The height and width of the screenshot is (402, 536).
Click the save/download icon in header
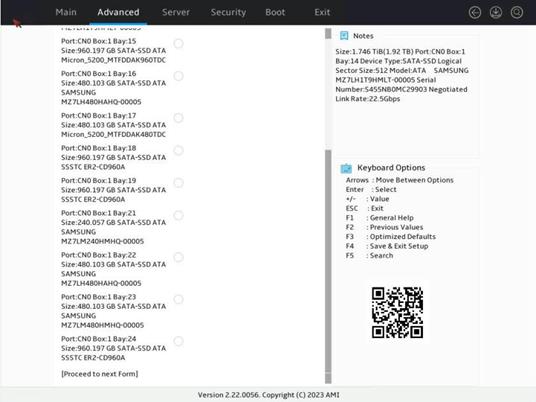(496, 13)
